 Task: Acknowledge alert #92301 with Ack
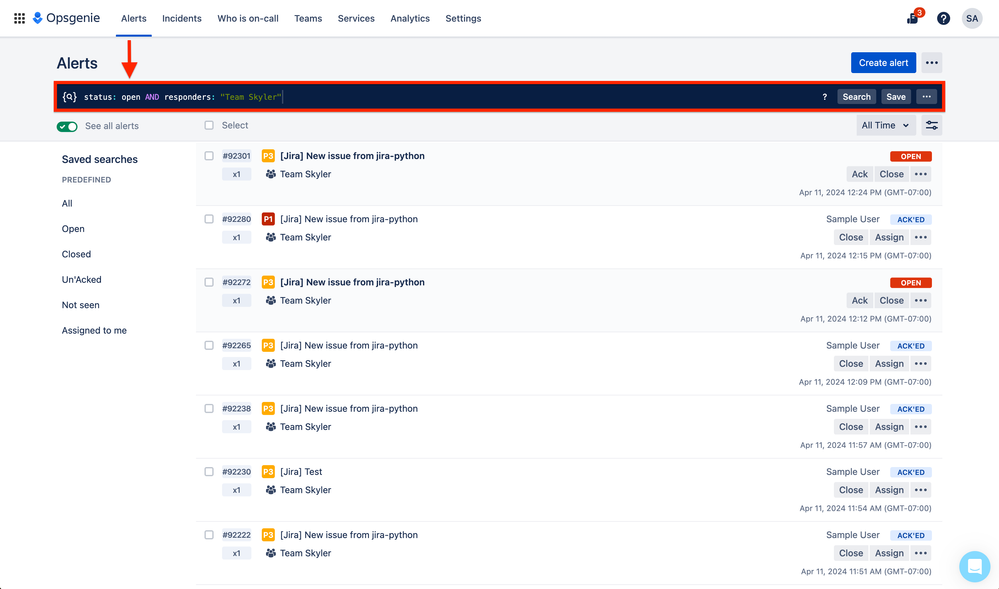click(859, 174)
